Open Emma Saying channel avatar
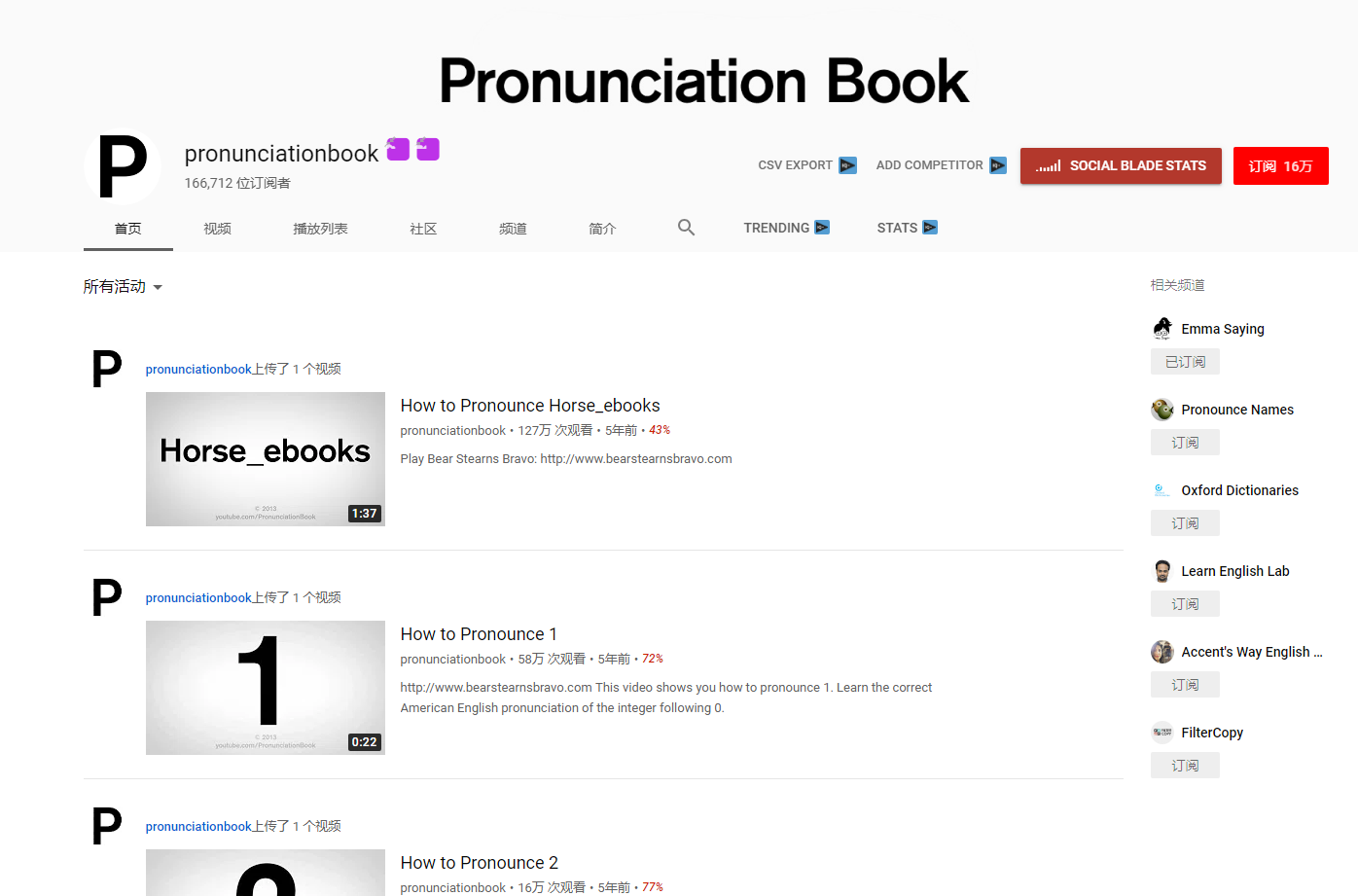This screenshot has width=1358, height=896. (1162, 329)
